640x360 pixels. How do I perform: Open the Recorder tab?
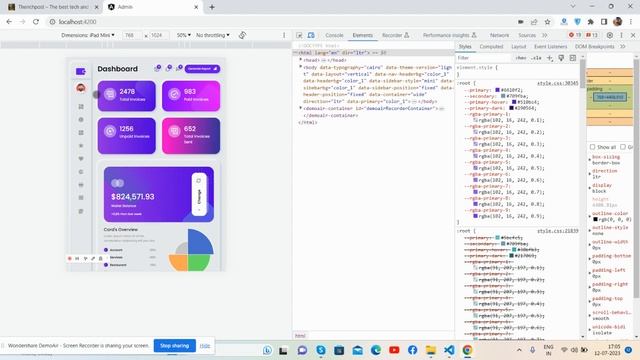[x=395, y=35]
